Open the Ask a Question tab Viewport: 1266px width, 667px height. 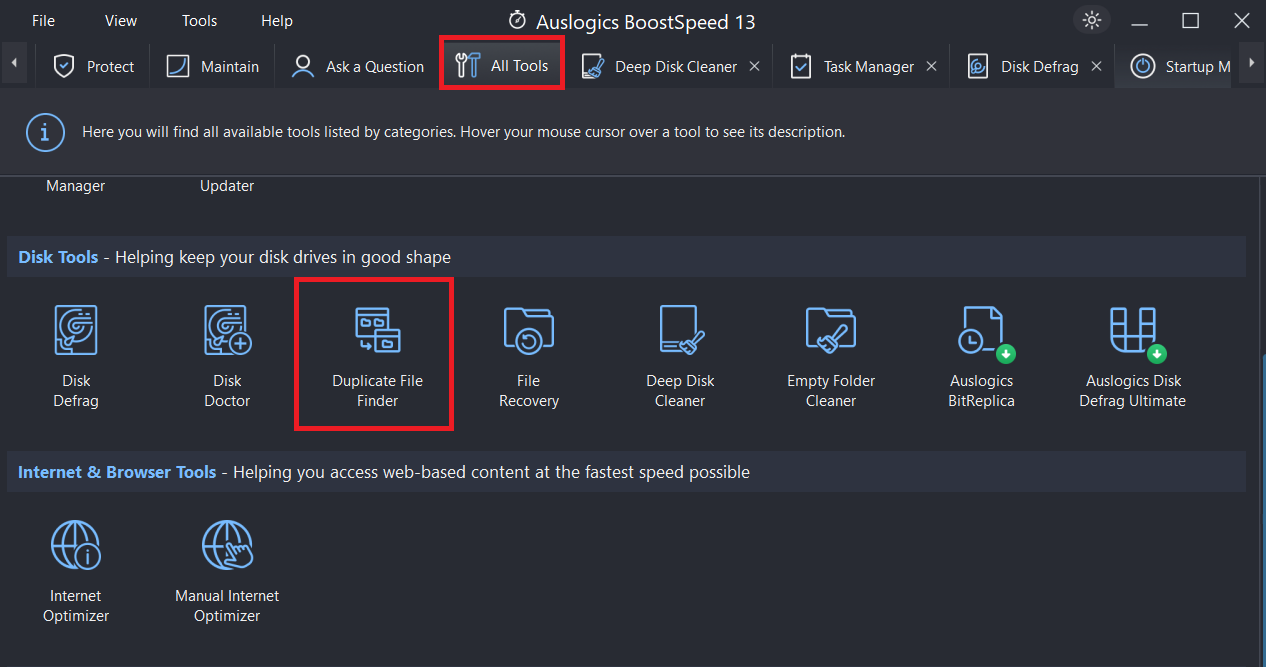point(357,66)
